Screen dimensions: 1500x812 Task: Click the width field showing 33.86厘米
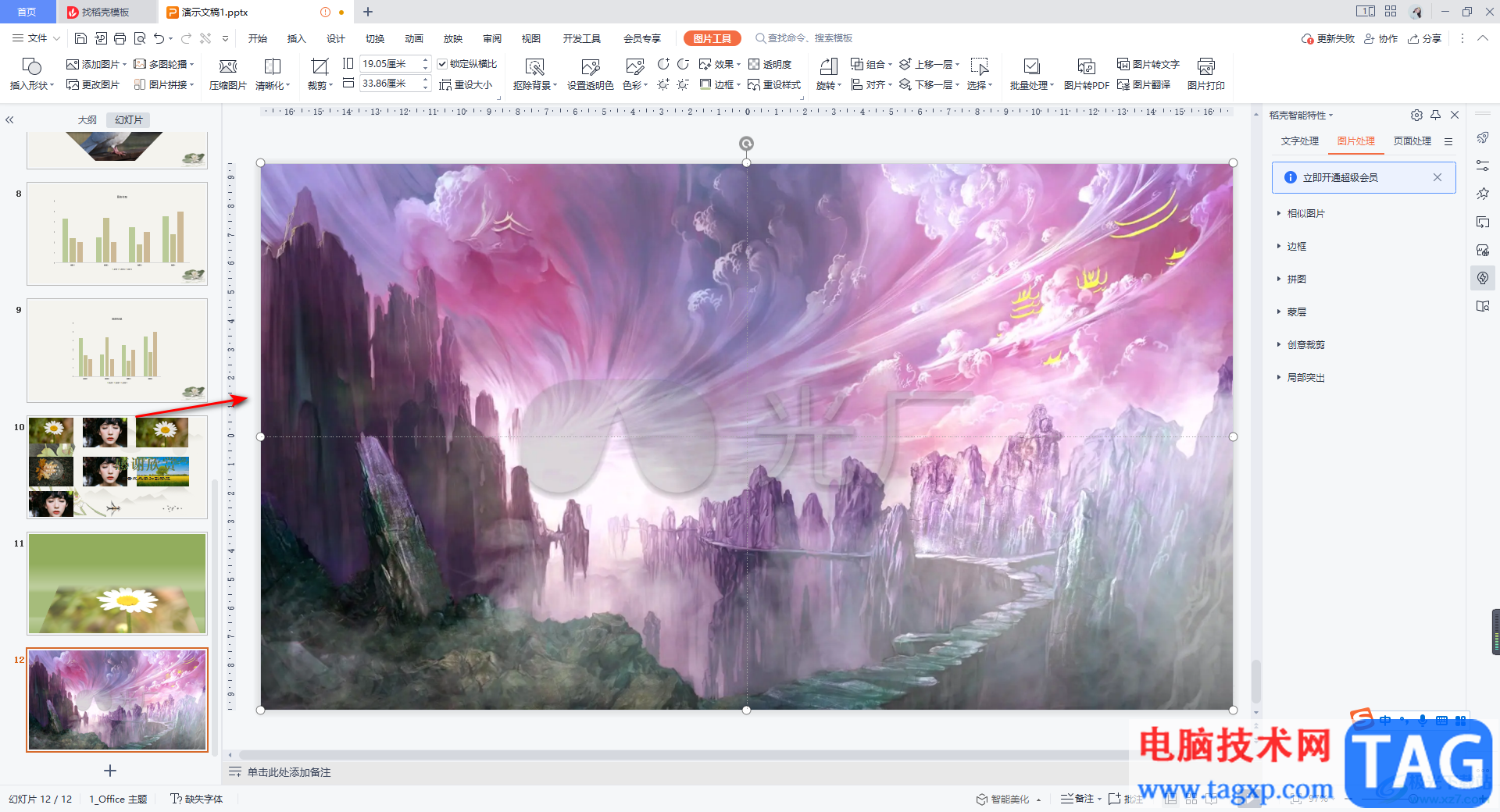tap(389, 84)
